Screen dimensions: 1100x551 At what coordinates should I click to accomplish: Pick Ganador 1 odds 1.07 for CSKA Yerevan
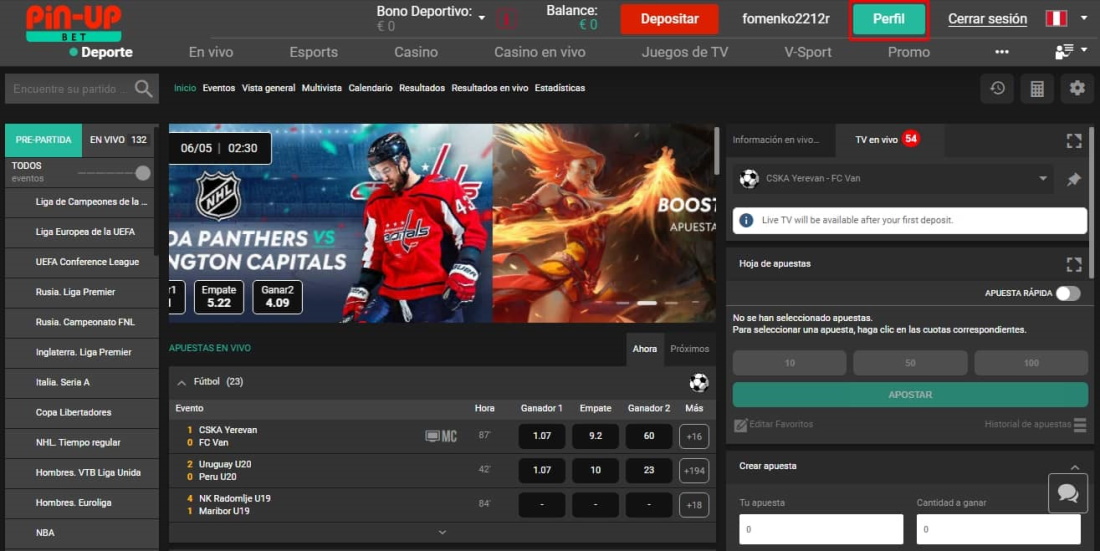pos(542,437)
